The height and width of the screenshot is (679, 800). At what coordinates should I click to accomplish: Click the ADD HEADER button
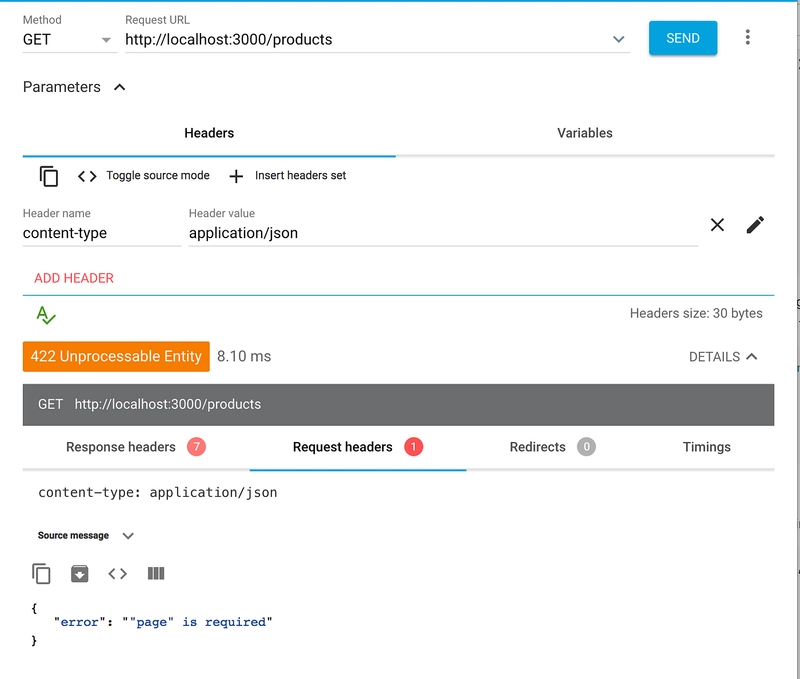tap(74, 278)
